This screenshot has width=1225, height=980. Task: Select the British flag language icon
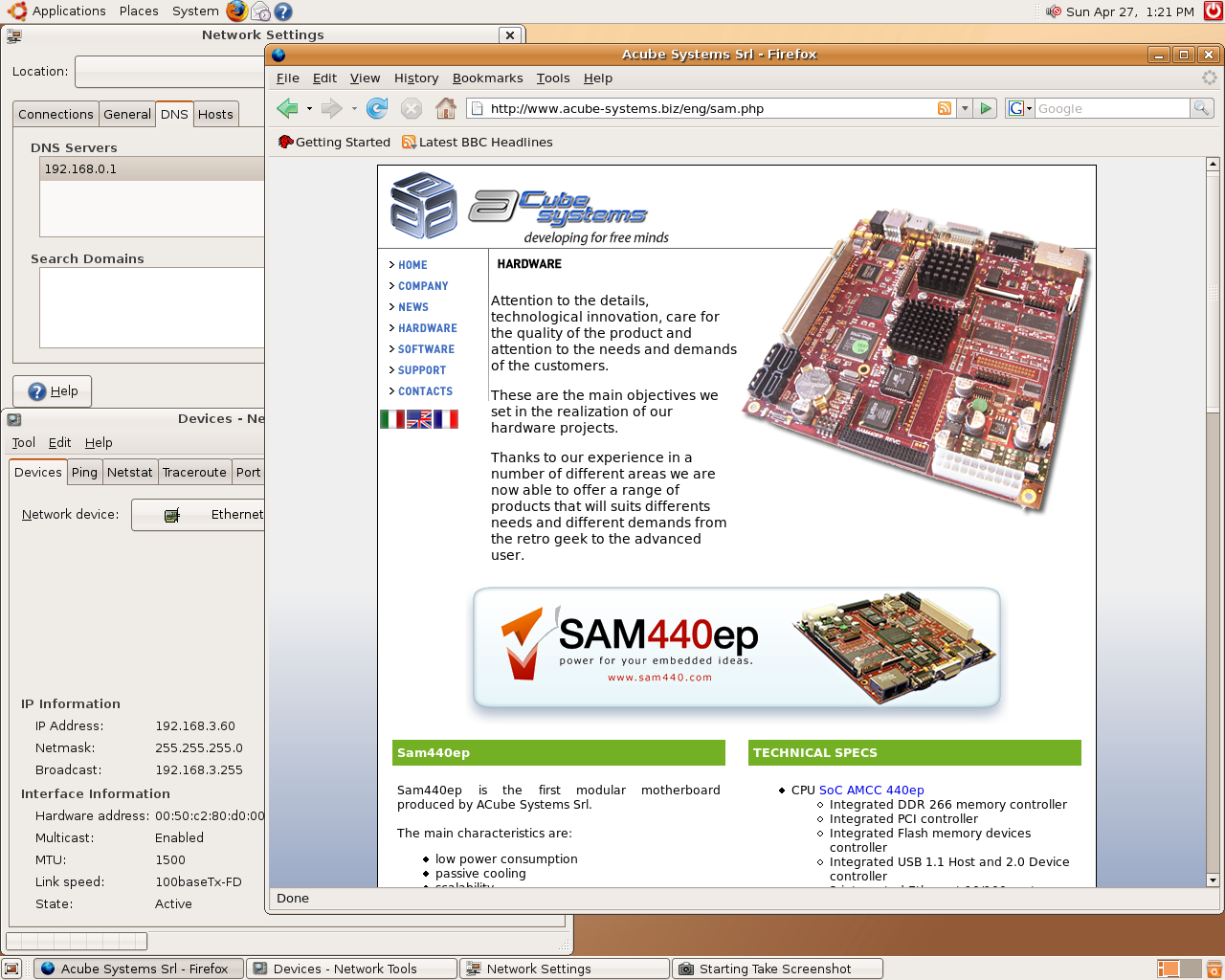click(x=419, y=419)
